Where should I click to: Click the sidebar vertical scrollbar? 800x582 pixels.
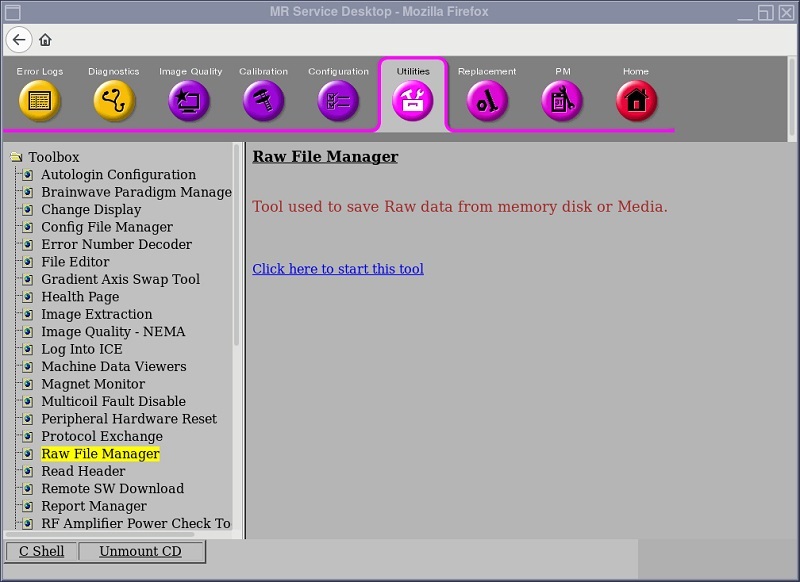coord(237,250)
